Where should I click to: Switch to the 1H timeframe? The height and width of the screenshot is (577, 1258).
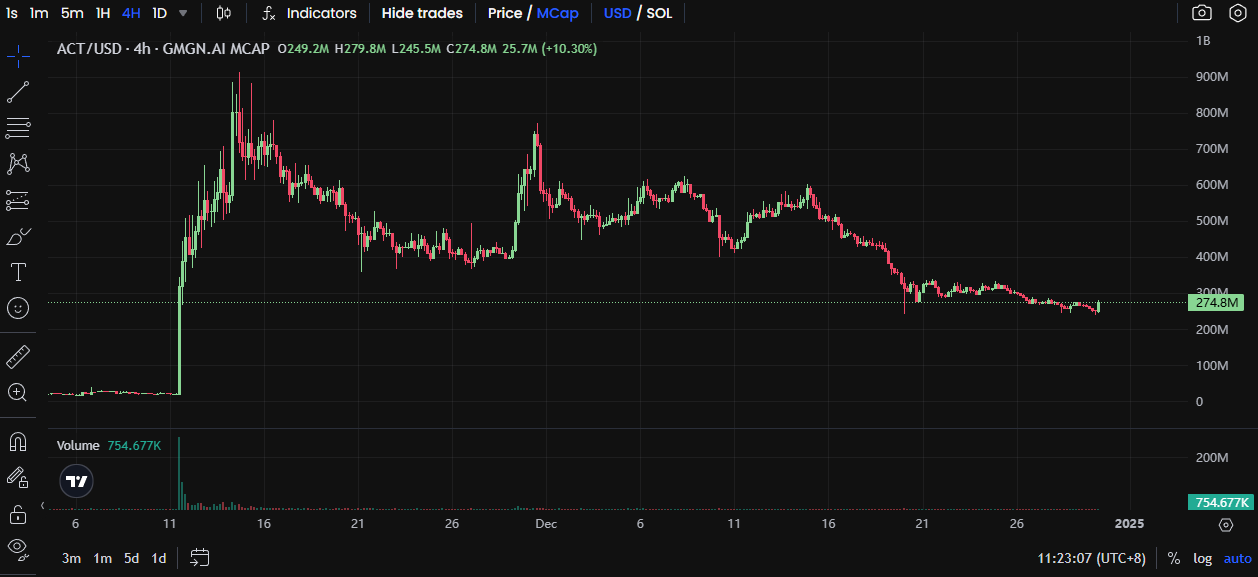click(x=103, y=13)
